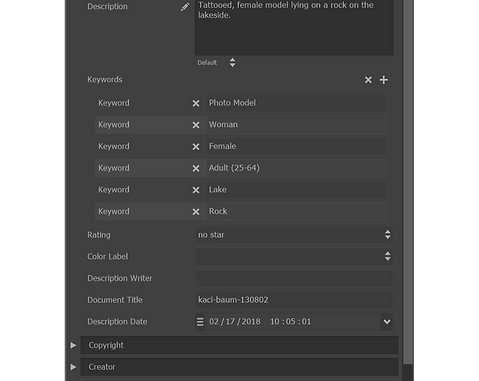The height and width of the screenshot is (381, 479).
Task: Edit the Rock keyword field
Action: (296, 211)
